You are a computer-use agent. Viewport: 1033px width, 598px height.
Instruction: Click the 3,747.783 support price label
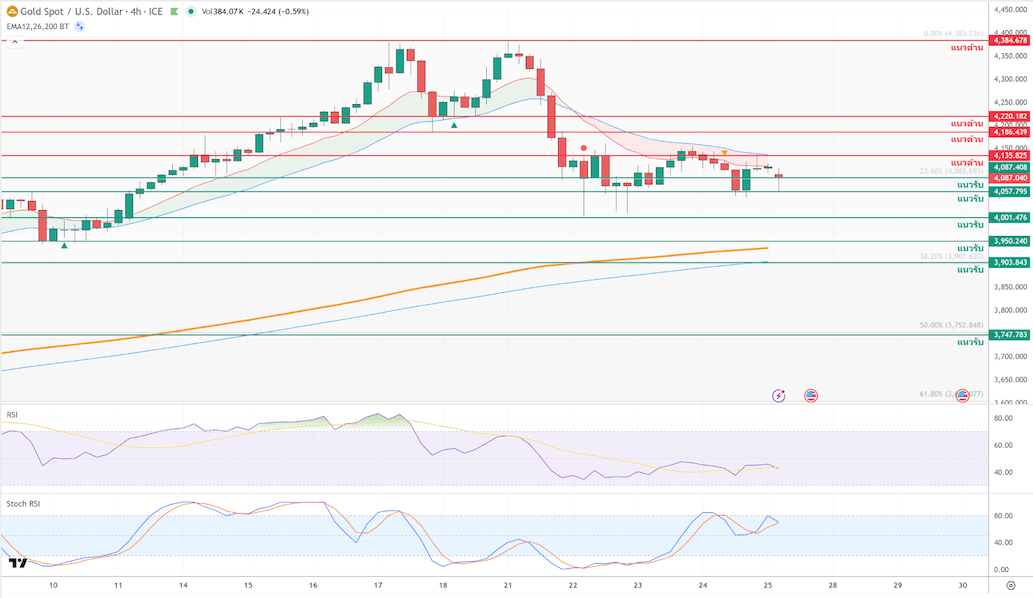(1009, 335)
